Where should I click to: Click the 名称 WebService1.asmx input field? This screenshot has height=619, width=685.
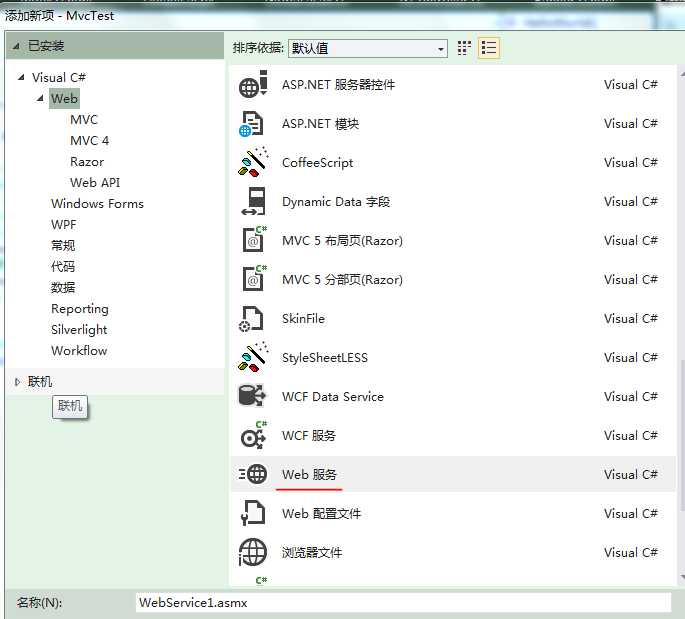(x=403, y=603)
